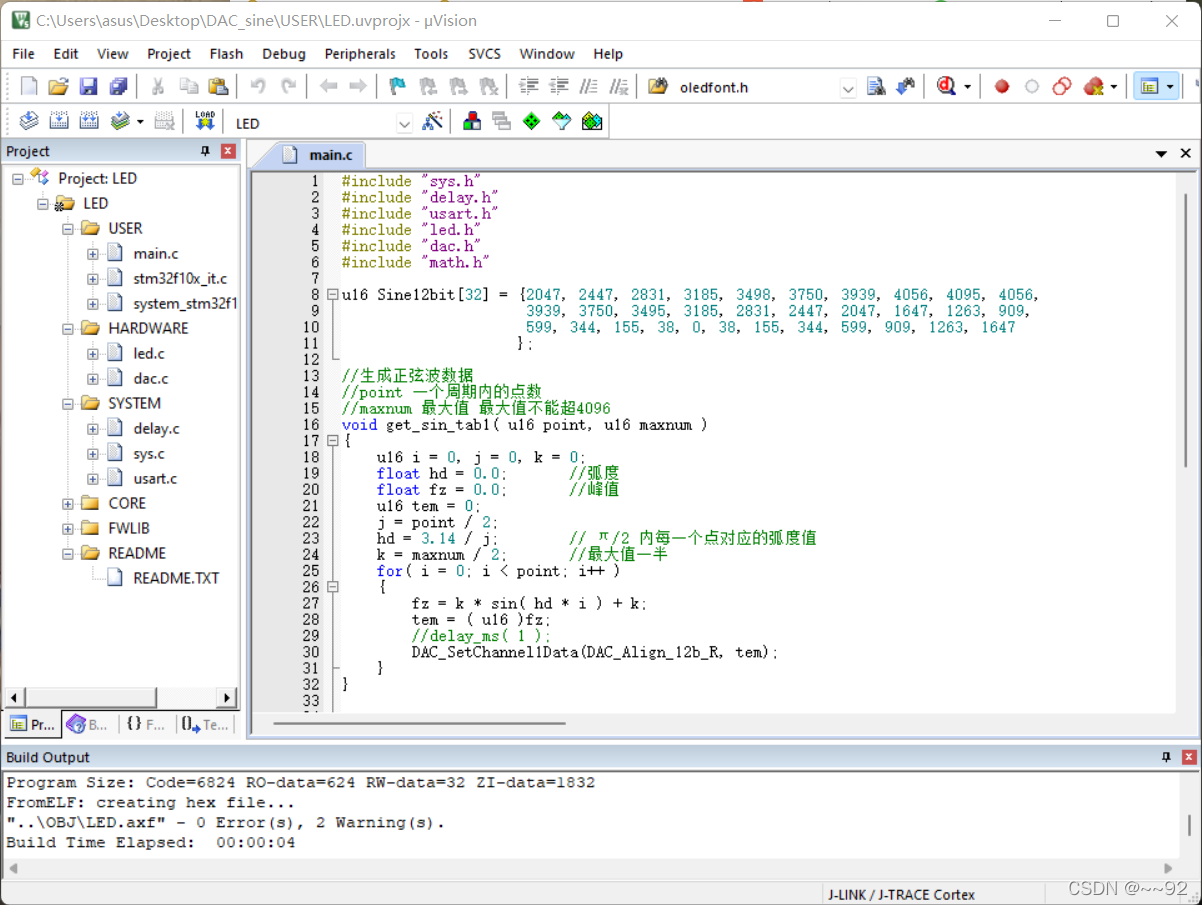
Task: Open the oledfont.h find combo box dropdown
Action: click(x=848, y=88)
